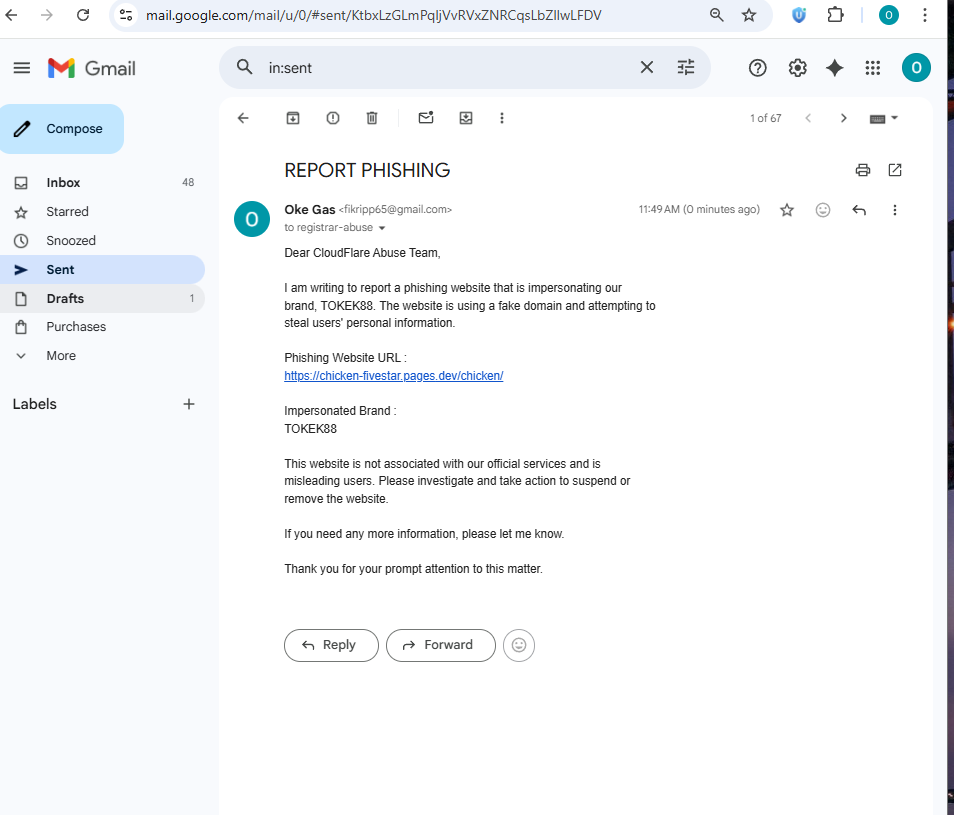Click the Move to inbox icon
The image size is (954, 815).
click(466, 118)
